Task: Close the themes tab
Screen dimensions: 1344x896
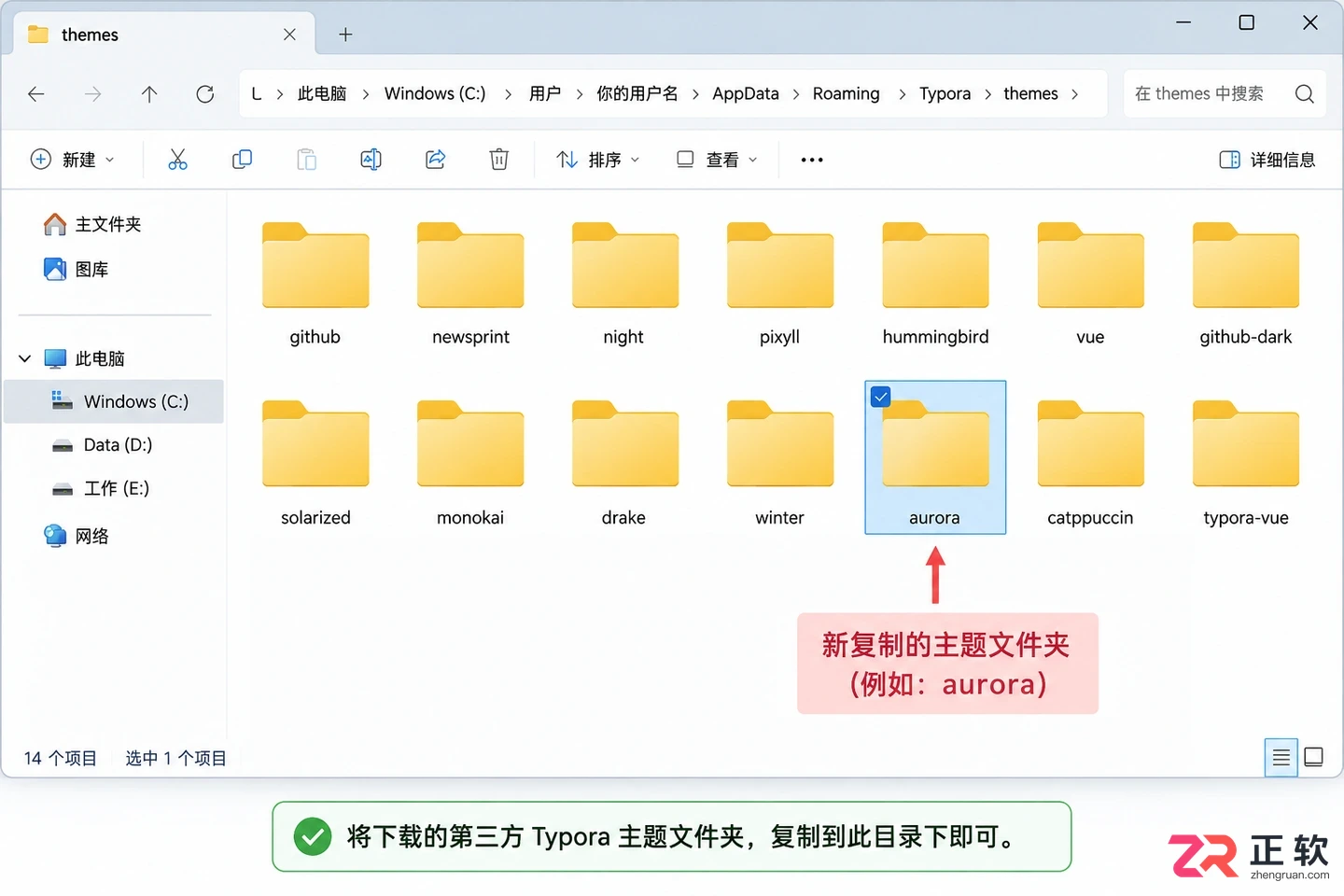Action: point(289,35)
